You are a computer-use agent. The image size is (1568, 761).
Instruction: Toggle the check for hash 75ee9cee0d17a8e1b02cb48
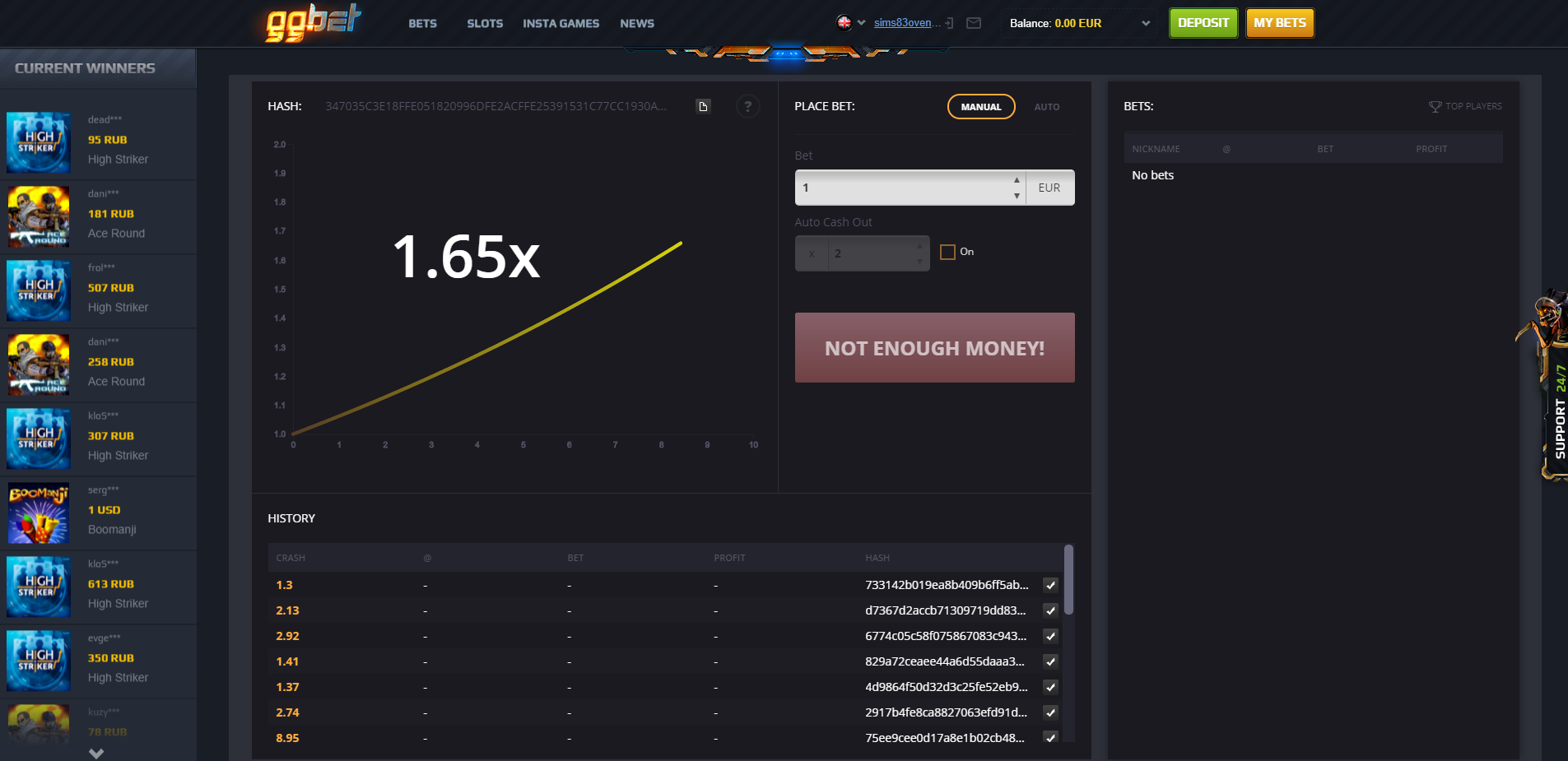(x=1050, y=738)
